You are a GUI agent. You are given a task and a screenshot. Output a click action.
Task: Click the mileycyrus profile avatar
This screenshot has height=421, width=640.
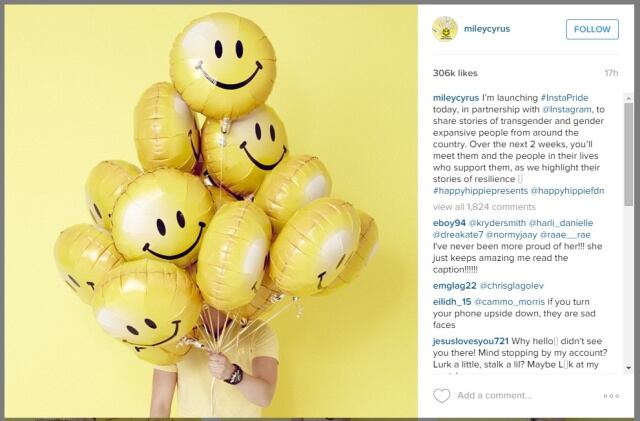445,29
